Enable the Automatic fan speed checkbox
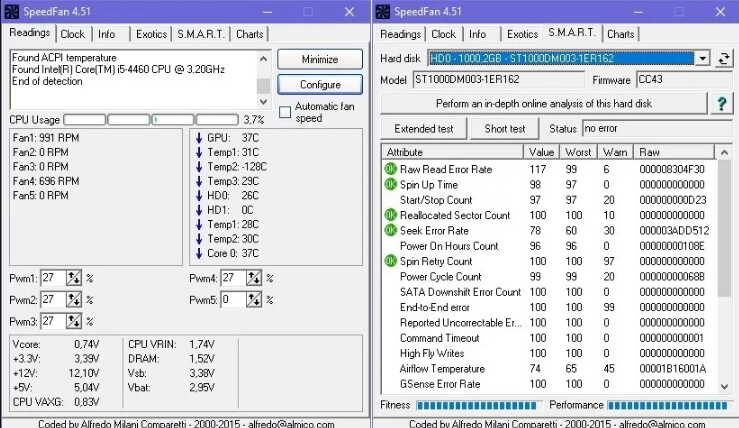 pos(285,112)
